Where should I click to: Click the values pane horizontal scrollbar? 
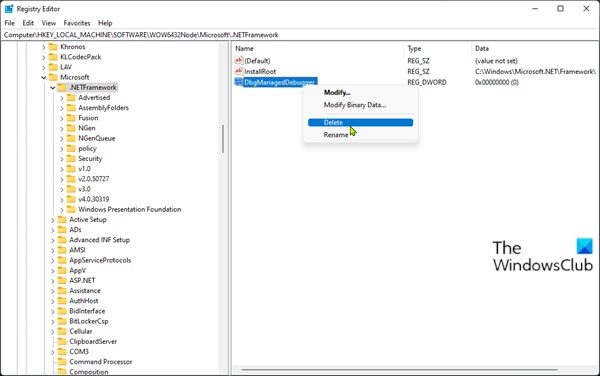pos(399,370)
